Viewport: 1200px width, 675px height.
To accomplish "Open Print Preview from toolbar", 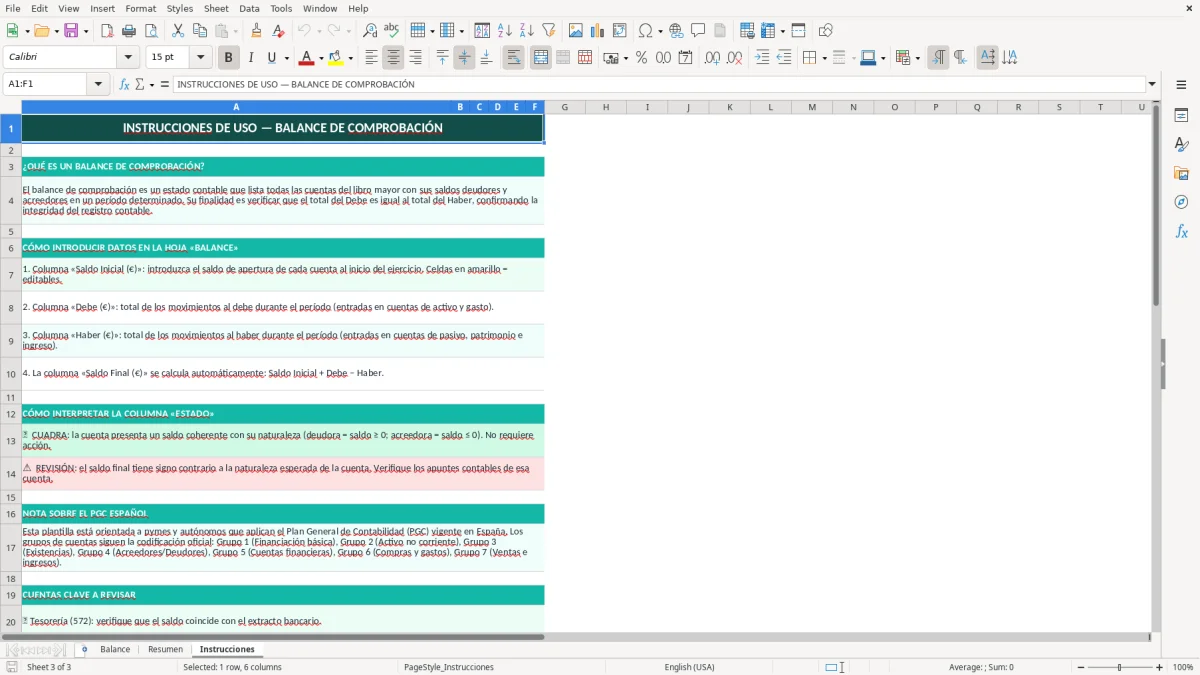I will click(x=151, y=31).
